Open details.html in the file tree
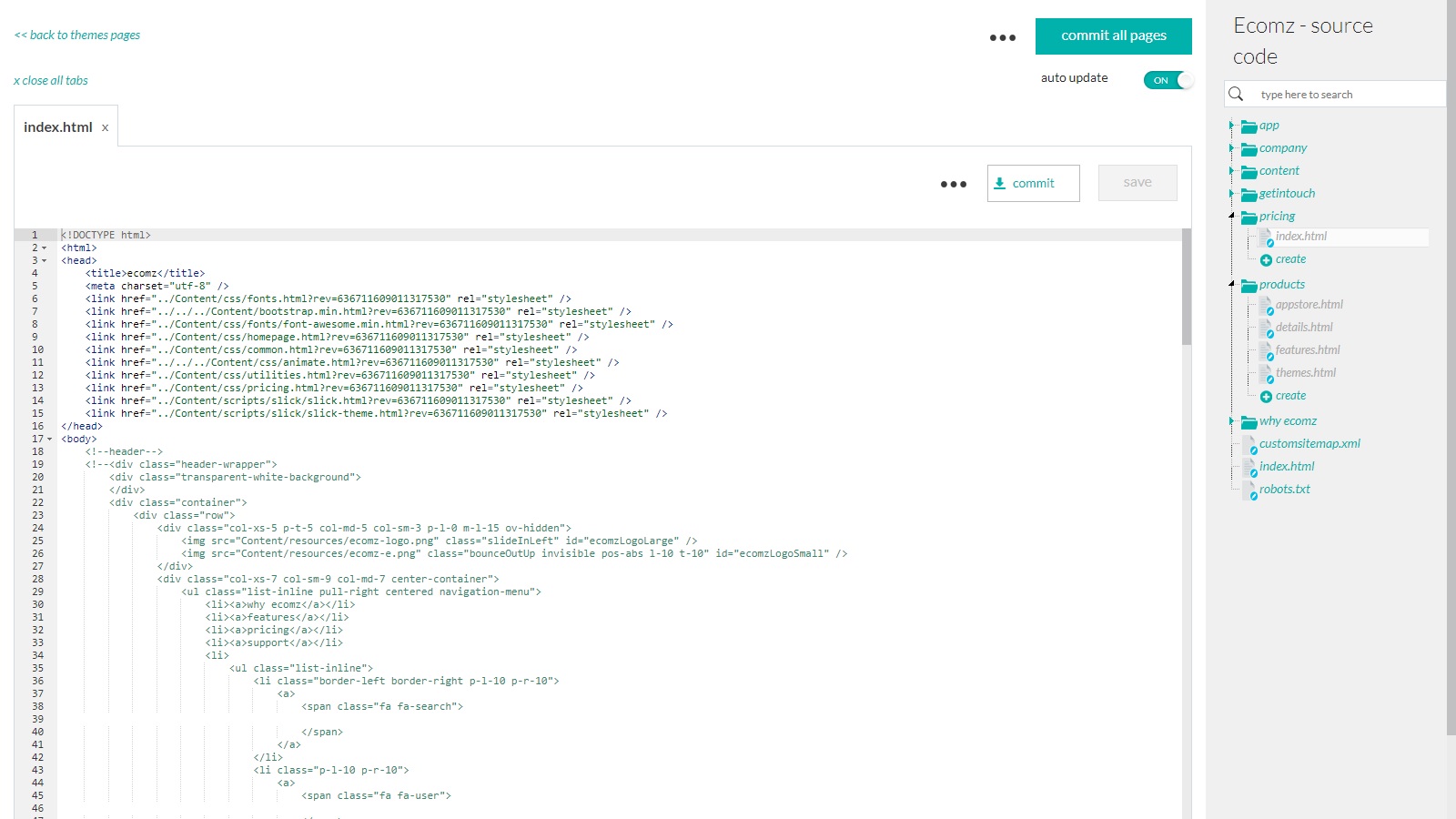The width and height of the screenshot is (1456, 819). [x=1304, y=328]
